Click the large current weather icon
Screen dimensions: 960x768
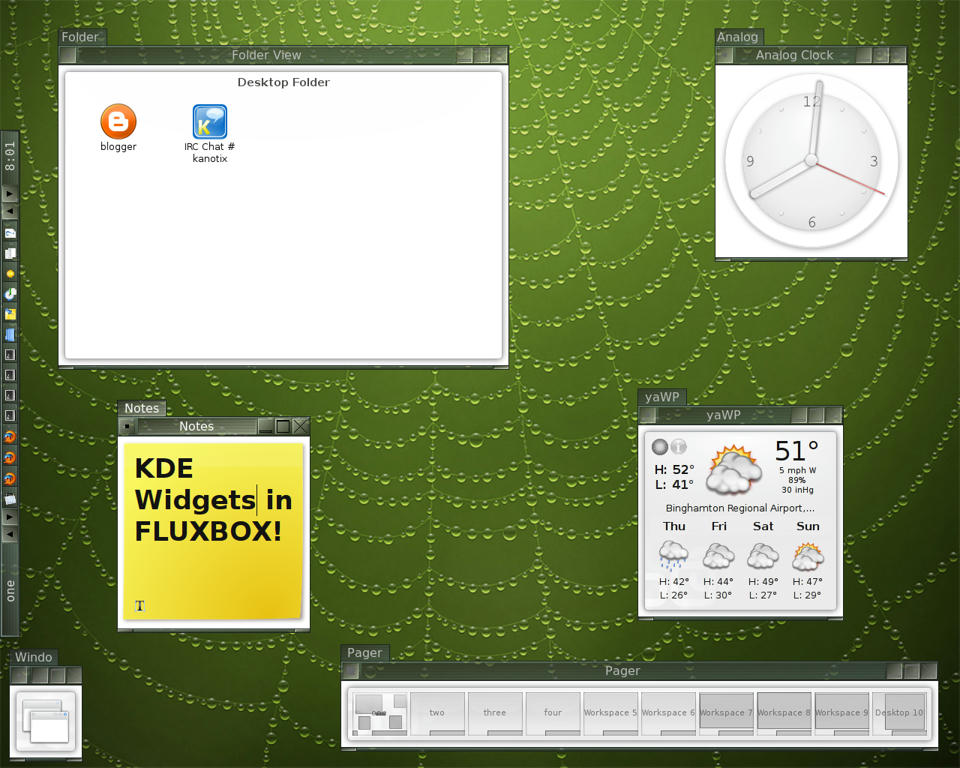tap(735, 469)
